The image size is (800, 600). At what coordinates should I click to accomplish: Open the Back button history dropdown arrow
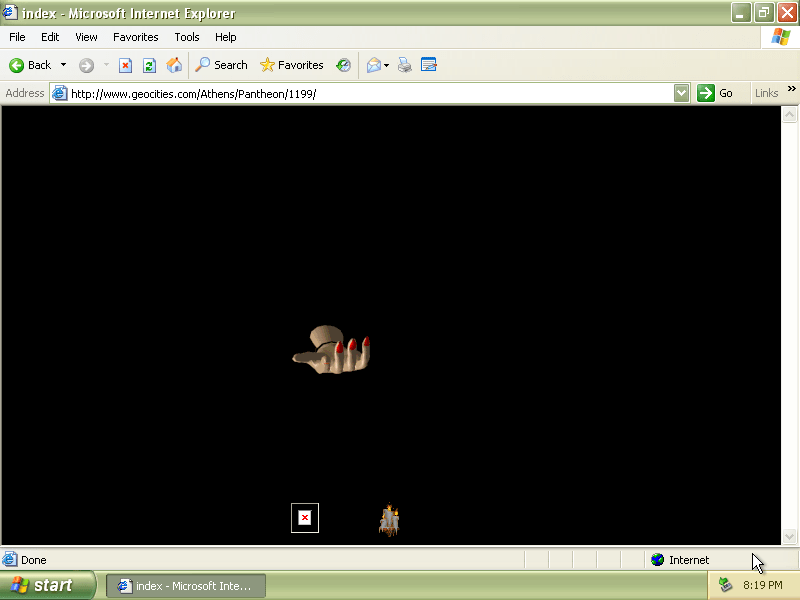[64, 65]
